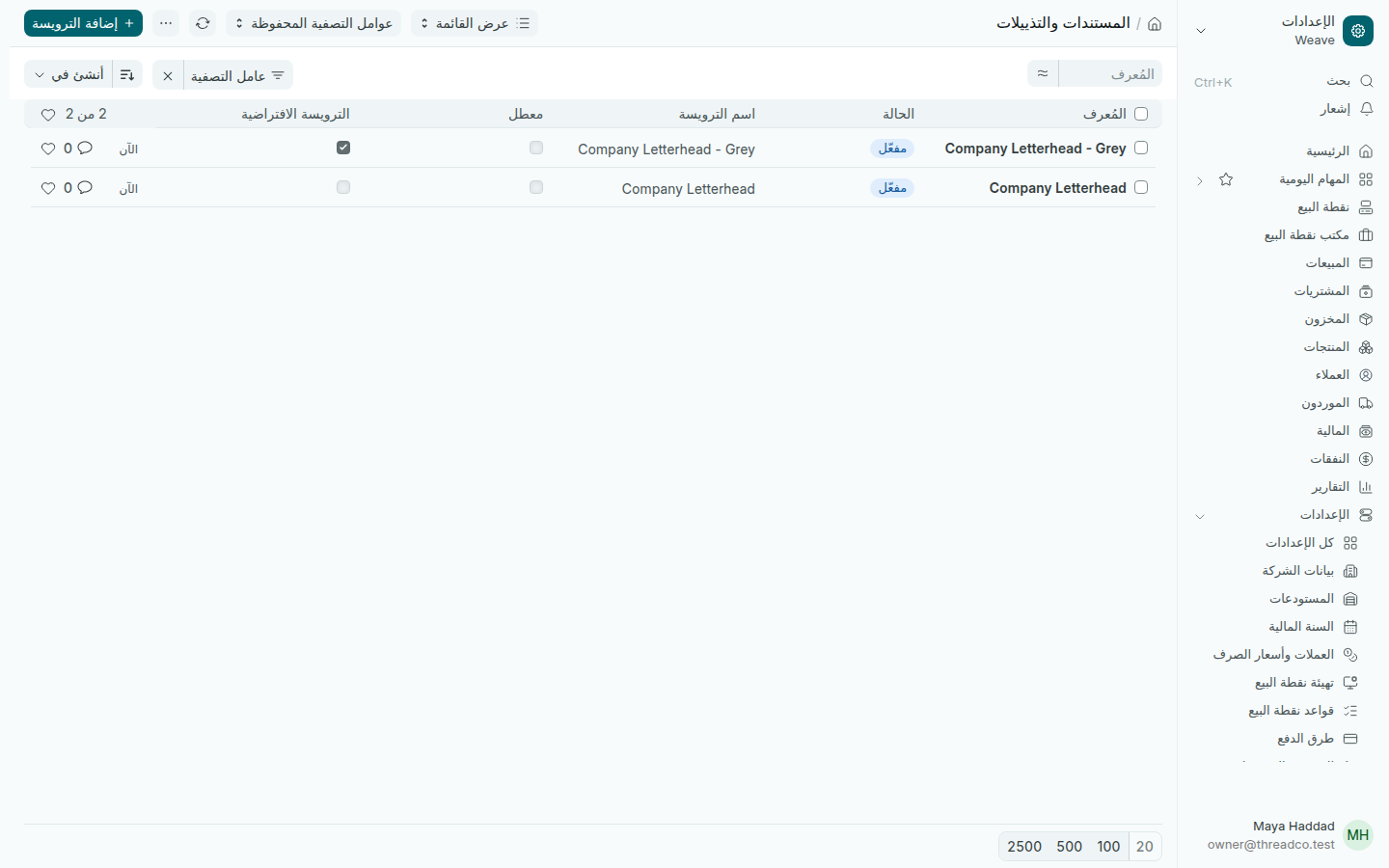This screenshot has width=1389, height=868.
Task: Toggle default letterhead checkbox for Company Letterhead - Grey
Action: coord(343,148)
